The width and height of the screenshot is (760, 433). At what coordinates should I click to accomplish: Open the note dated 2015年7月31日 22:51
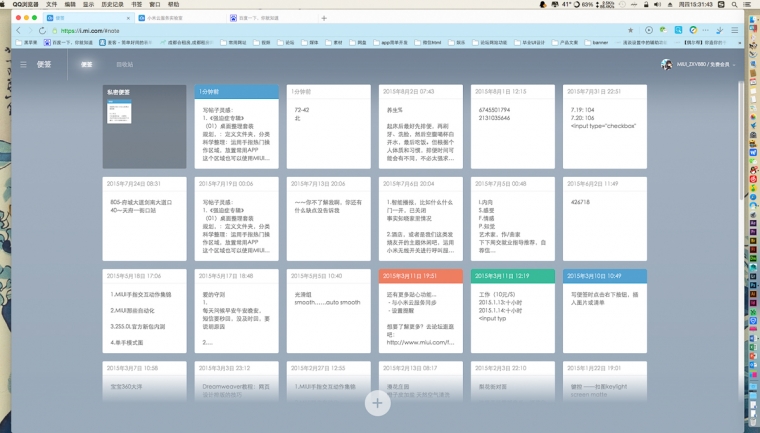point(605,127)
